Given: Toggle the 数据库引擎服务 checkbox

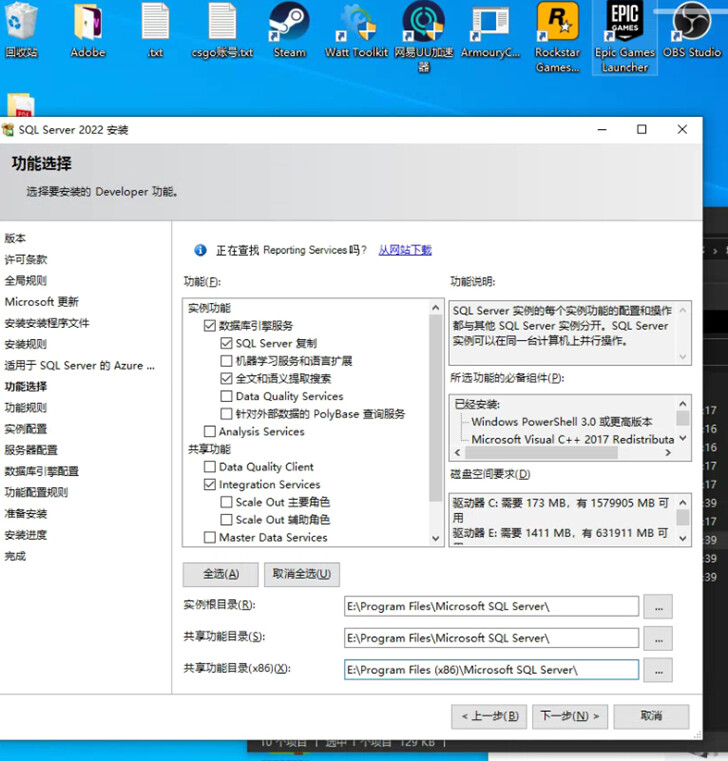Looking at the screenshot, I should [x=210, y=325].
